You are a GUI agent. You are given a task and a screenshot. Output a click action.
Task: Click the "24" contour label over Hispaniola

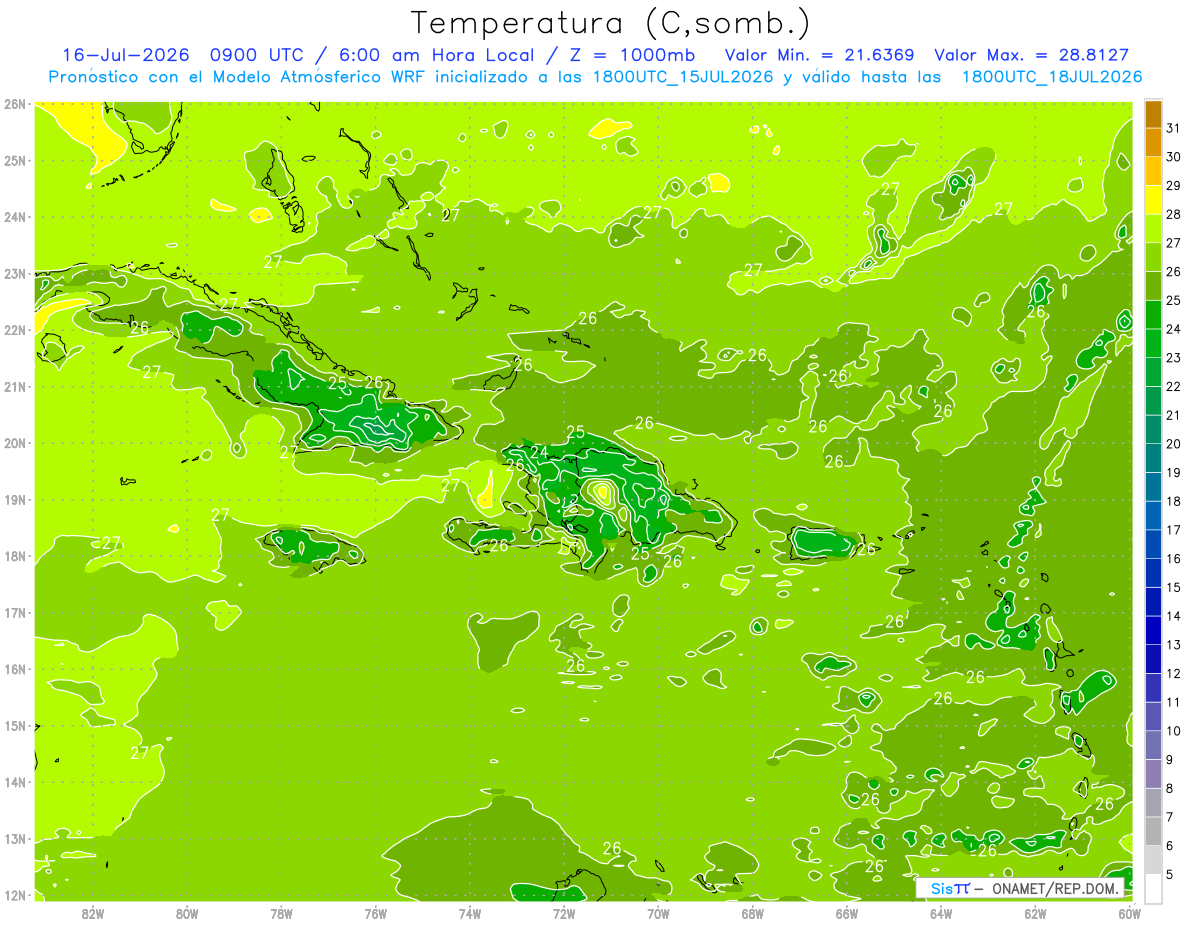539,452
